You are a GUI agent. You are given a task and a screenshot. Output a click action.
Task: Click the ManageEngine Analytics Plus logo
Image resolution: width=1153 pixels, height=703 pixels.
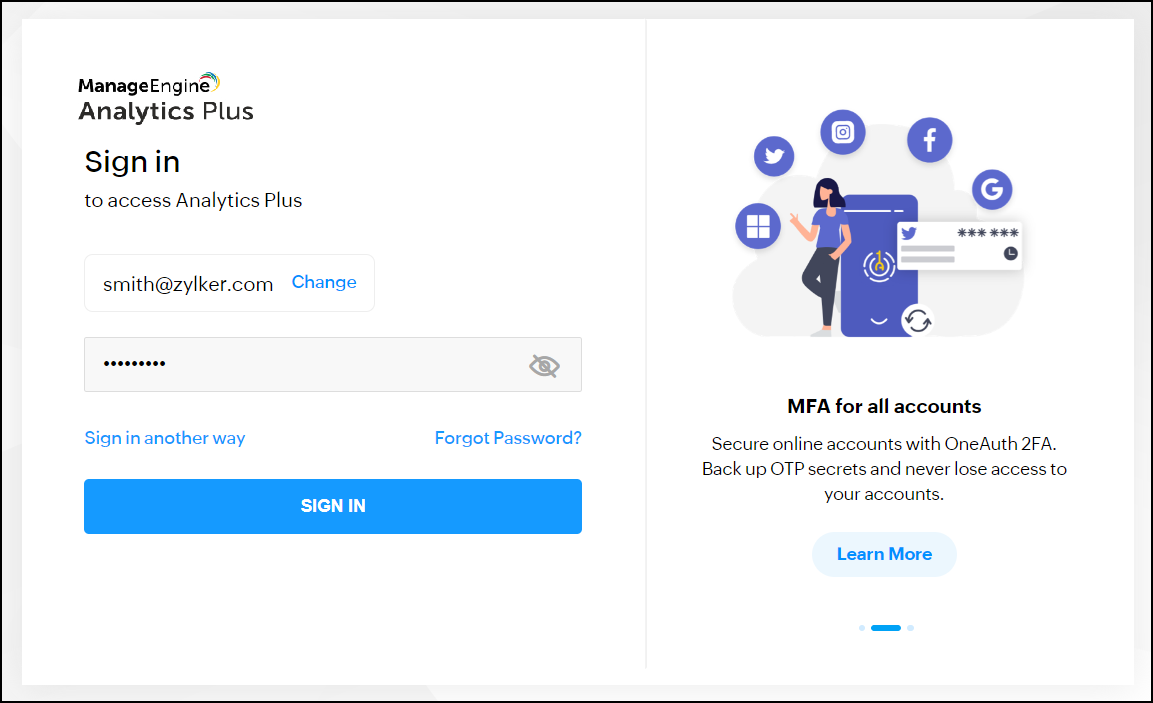(x=166, y=97)
